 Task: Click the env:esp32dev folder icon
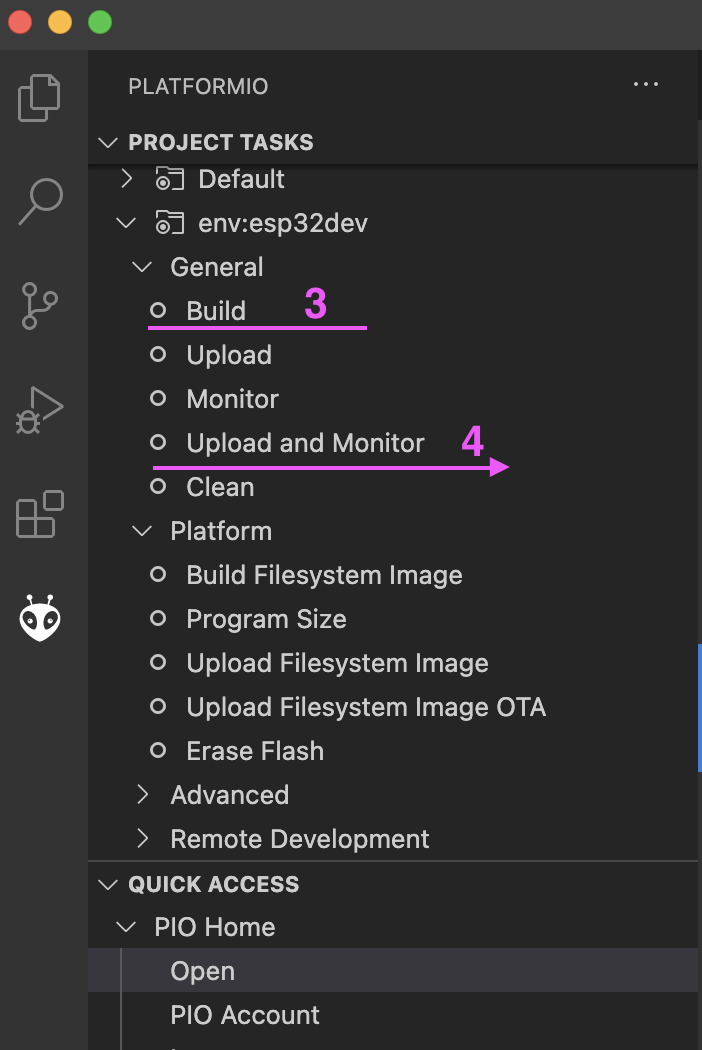tap(169, 223)
